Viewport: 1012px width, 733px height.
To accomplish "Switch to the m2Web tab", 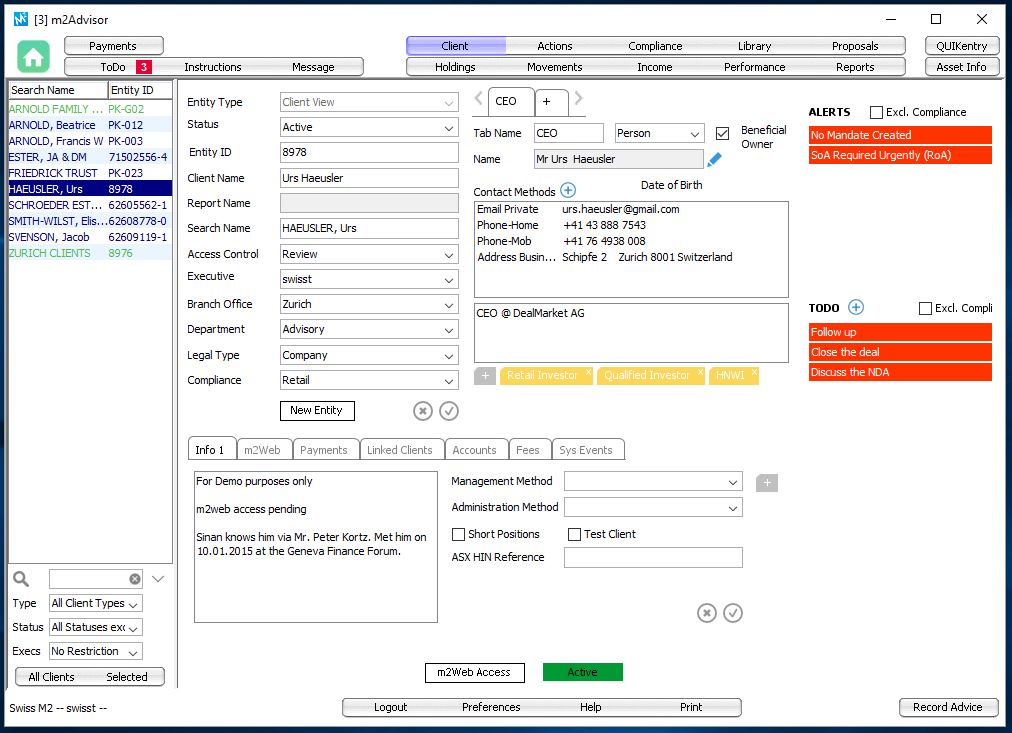I will point(262,450).
